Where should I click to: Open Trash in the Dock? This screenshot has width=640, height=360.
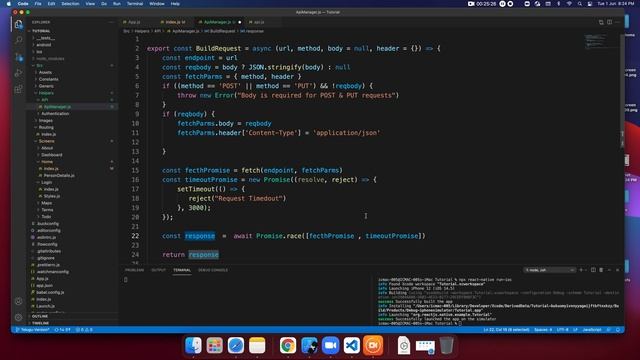(446, 345)
